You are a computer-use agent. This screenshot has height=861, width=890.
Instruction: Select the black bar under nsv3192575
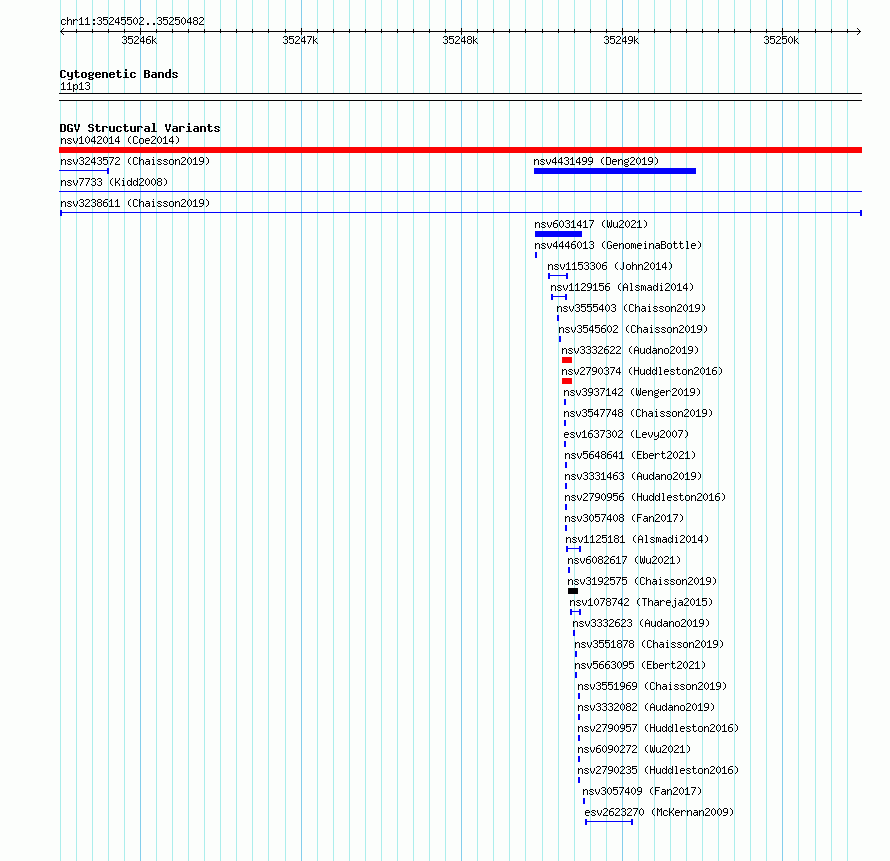pyautogui.click(x=573, y=591)
